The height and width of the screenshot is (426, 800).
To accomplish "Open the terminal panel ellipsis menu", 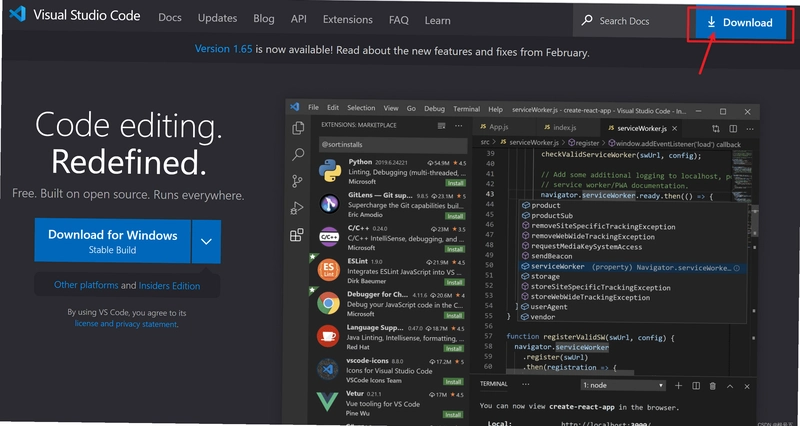I will click(x=526, y=384).
